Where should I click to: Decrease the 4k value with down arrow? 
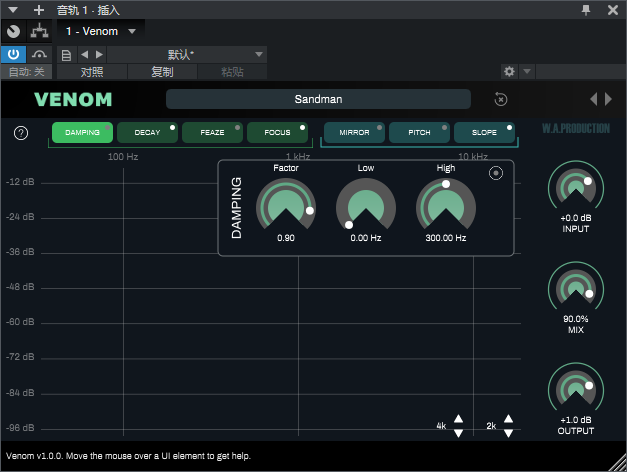pyautogui.click(x=459, y=433)
